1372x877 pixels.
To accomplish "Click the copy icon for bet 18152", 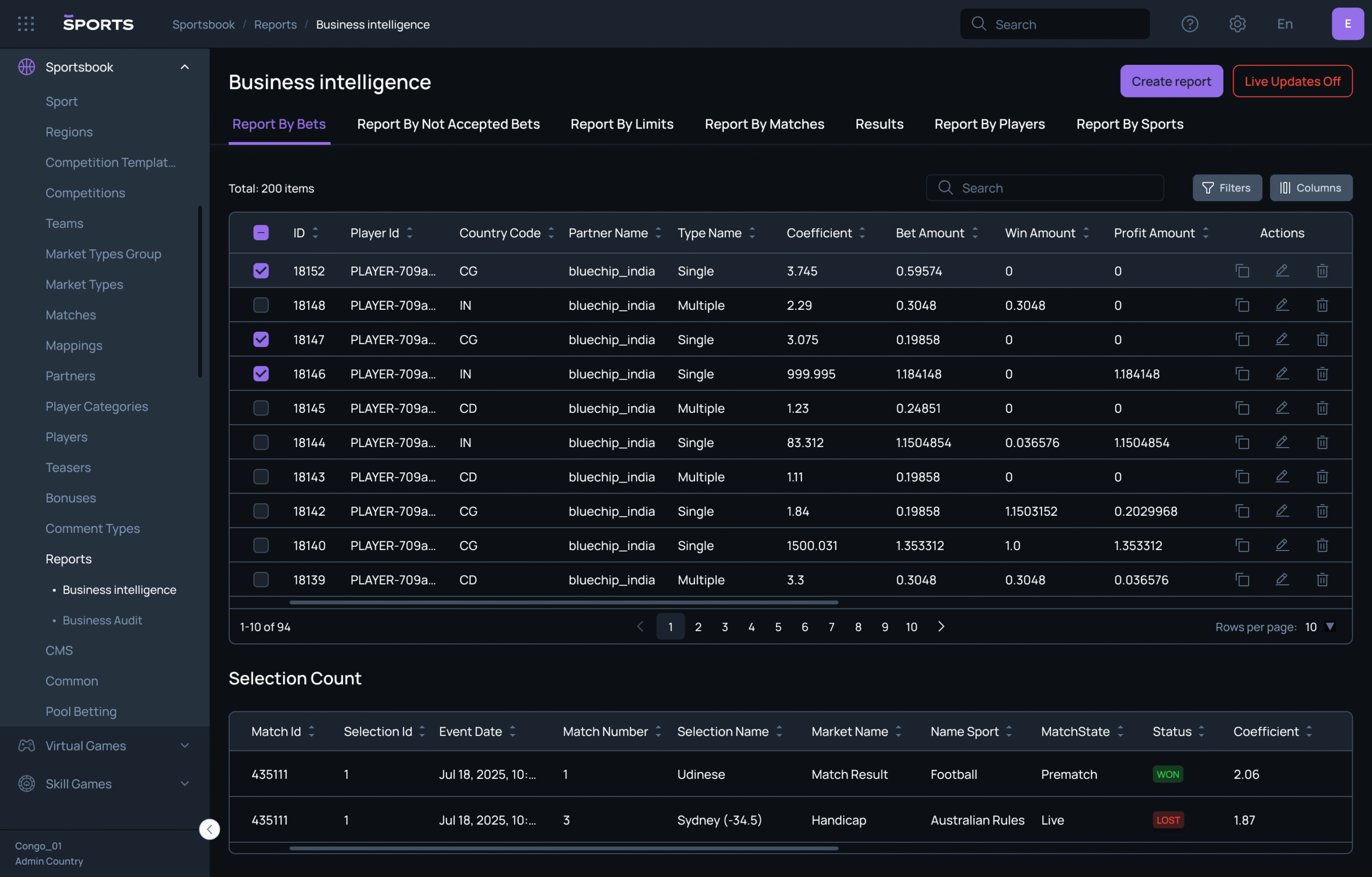I will (1242, 271).
